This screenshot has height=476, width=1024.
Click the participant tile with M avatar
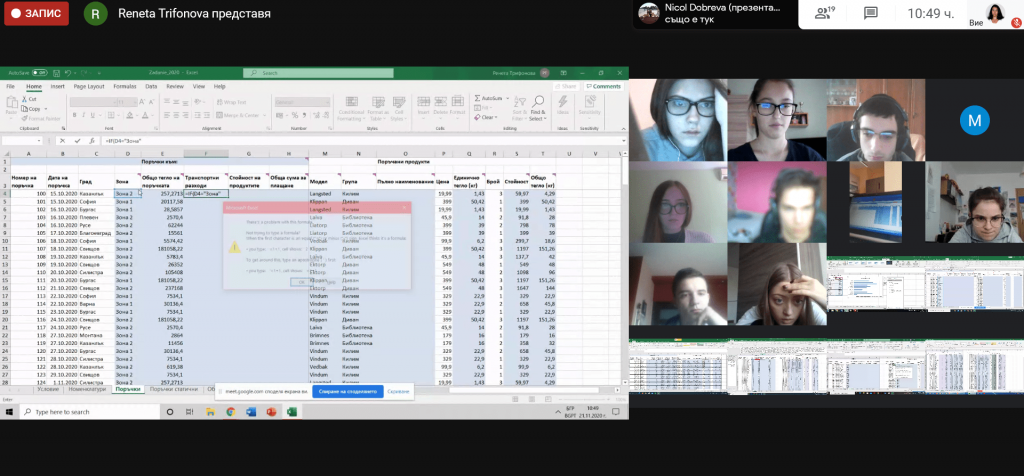click(x=974, y=120)
